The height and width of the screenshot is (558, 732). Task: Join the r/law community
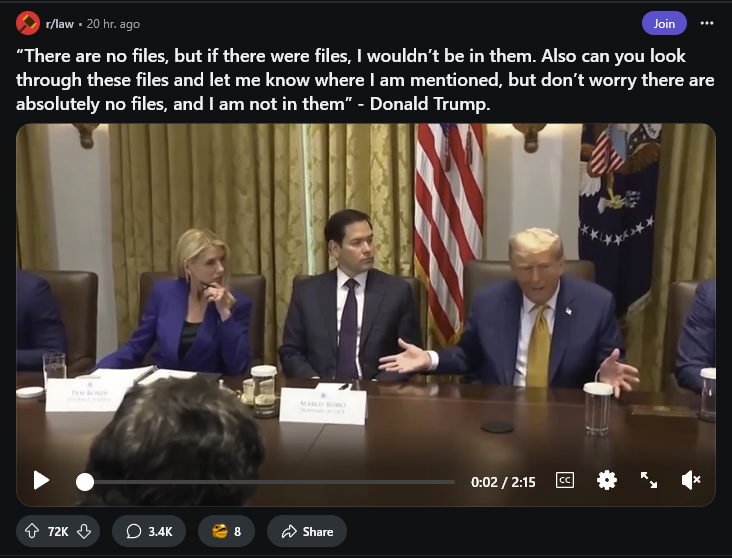664,23
